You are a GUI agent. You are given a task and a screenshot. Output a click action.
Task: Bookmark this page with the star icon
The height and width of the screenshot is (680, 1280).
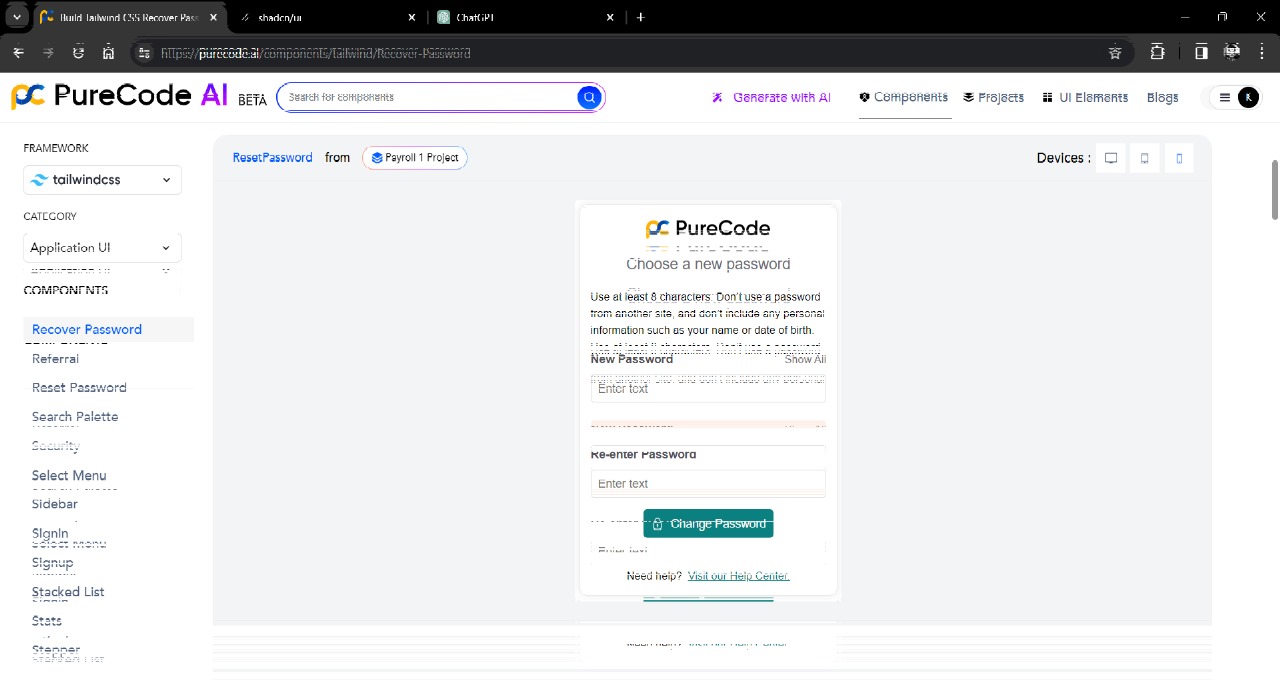tap(1115, 53)
